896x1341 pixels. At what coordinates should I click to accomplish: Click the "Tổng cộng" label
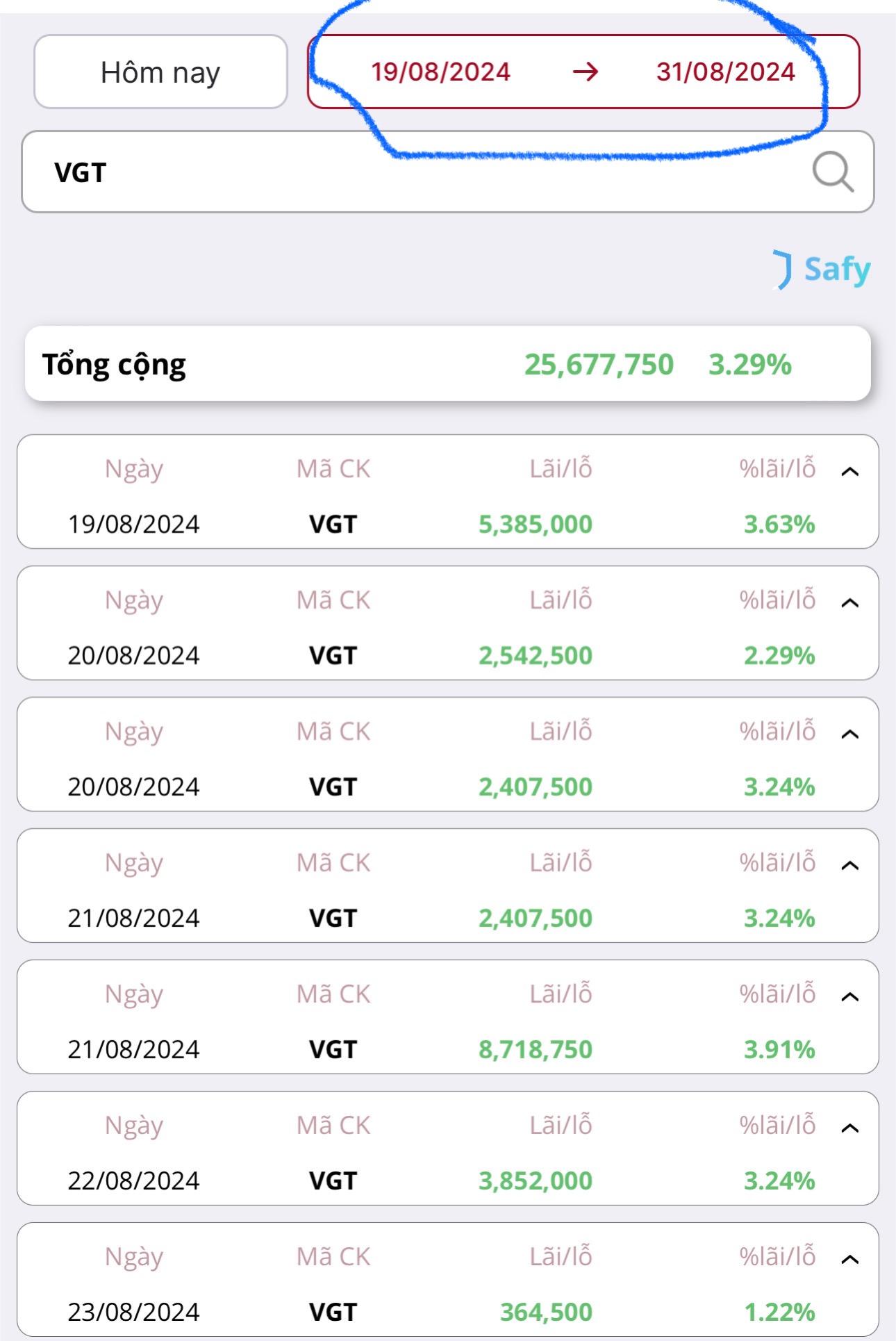coord(115,365)
